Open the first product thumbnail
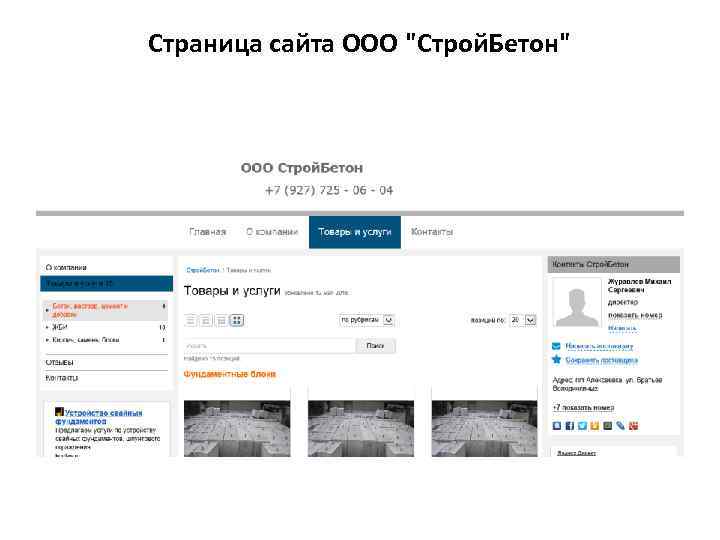Image resolution: width=720 pixels, height=540 pixels. tap(237, 428)
